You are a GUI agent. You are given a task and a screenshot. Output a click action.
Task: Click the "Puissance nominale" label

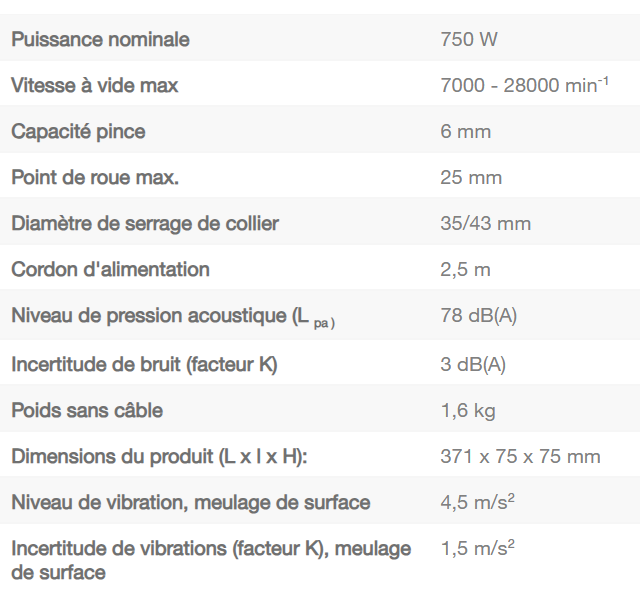click(100, 40)
